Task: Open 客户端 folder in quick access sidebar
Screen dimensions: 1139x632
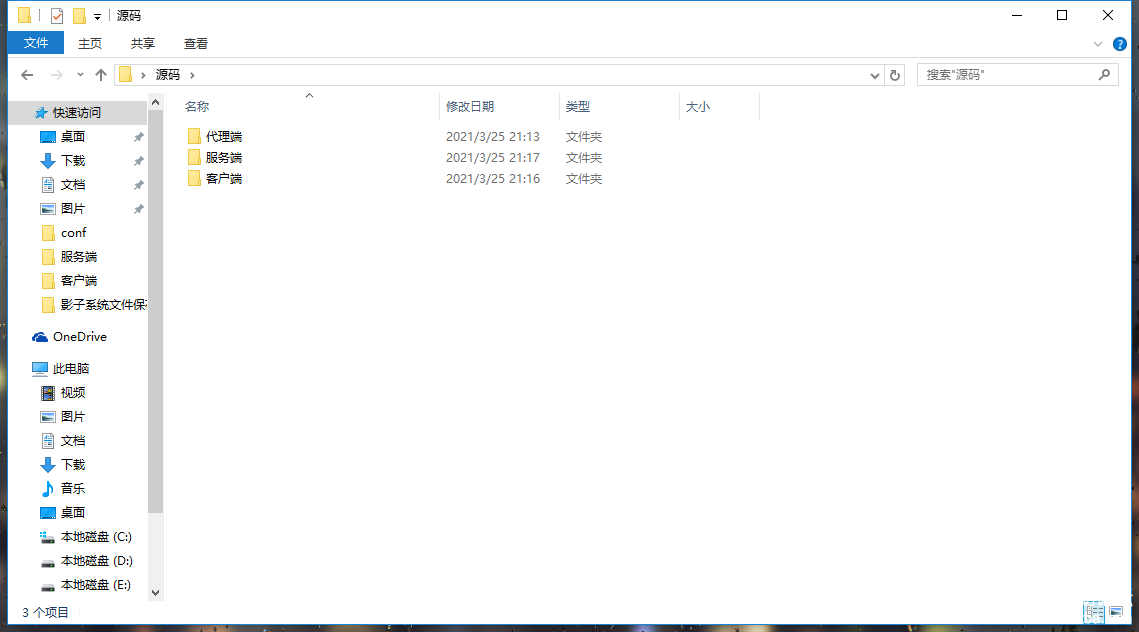Action: (x=68, y=281)
